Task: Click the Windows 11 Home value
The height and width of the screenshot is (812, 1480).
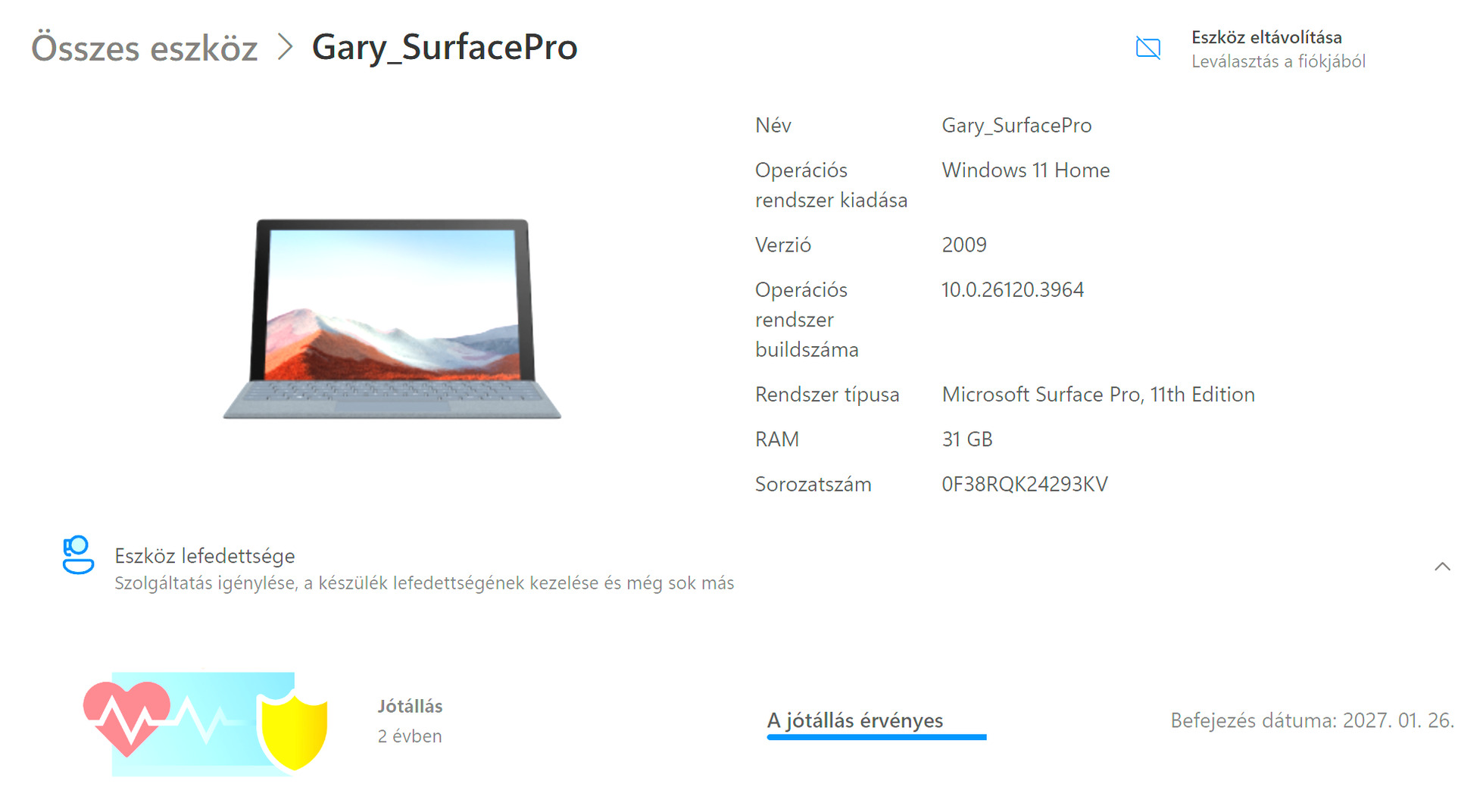Action: tap(1026, 170)
